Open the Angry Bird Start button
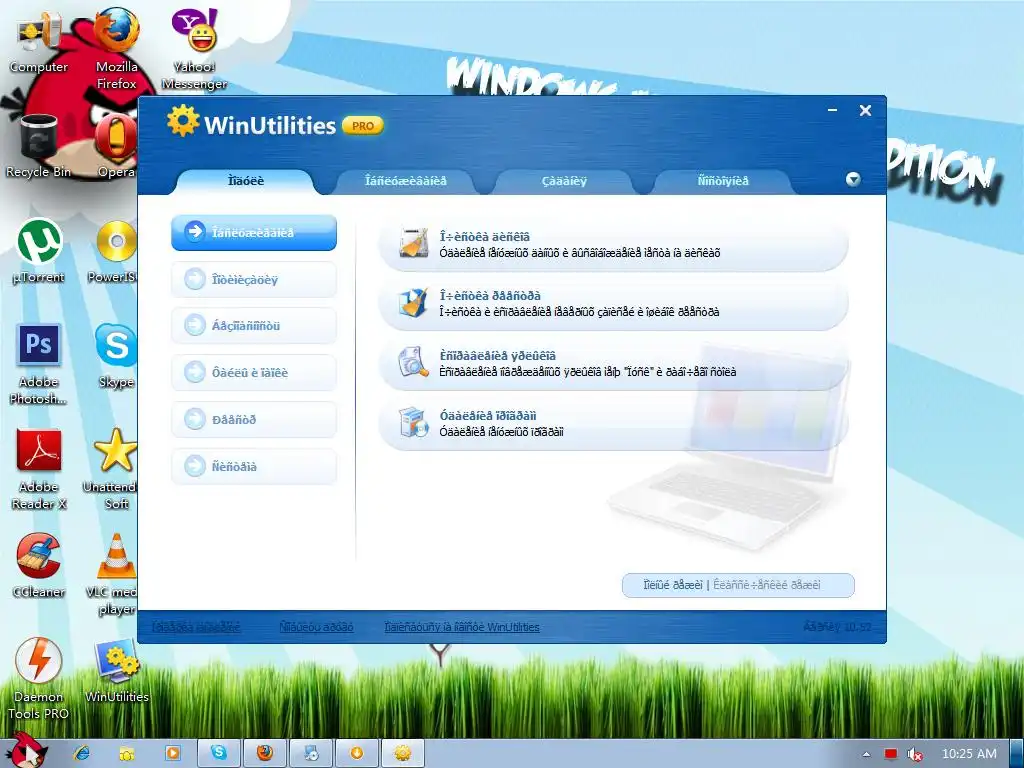1024x768 pixels. [26, 750]
